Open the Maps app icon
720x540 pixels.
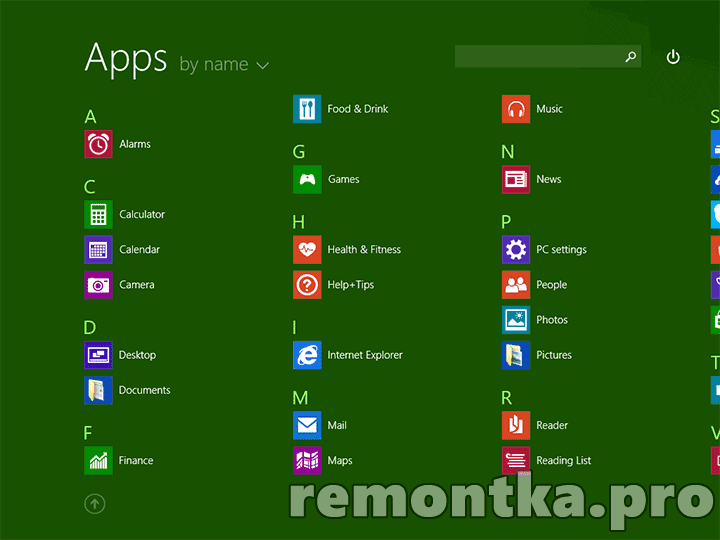307,461
